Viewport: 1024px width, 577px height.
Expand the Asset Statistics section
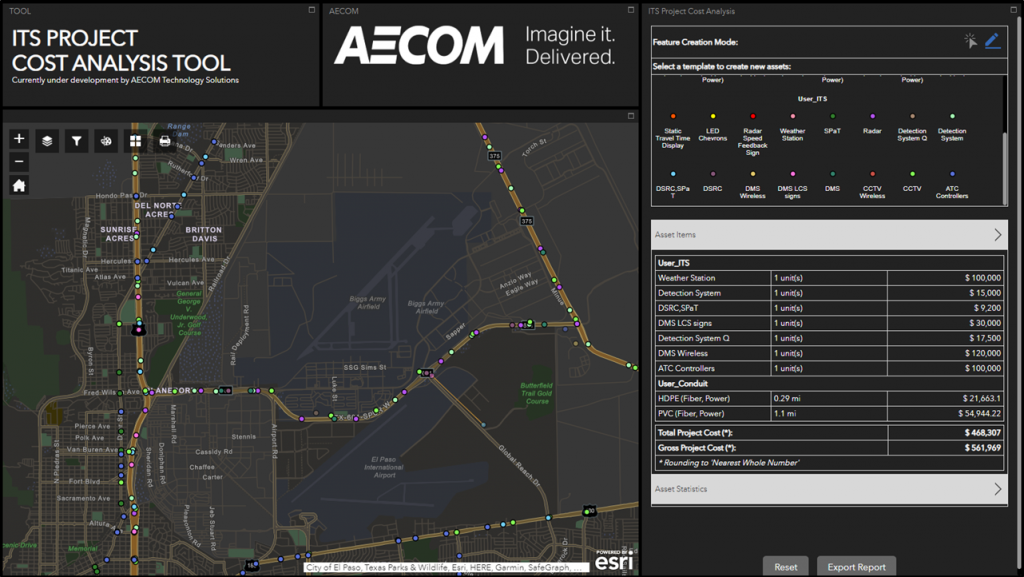click(829, 489)
